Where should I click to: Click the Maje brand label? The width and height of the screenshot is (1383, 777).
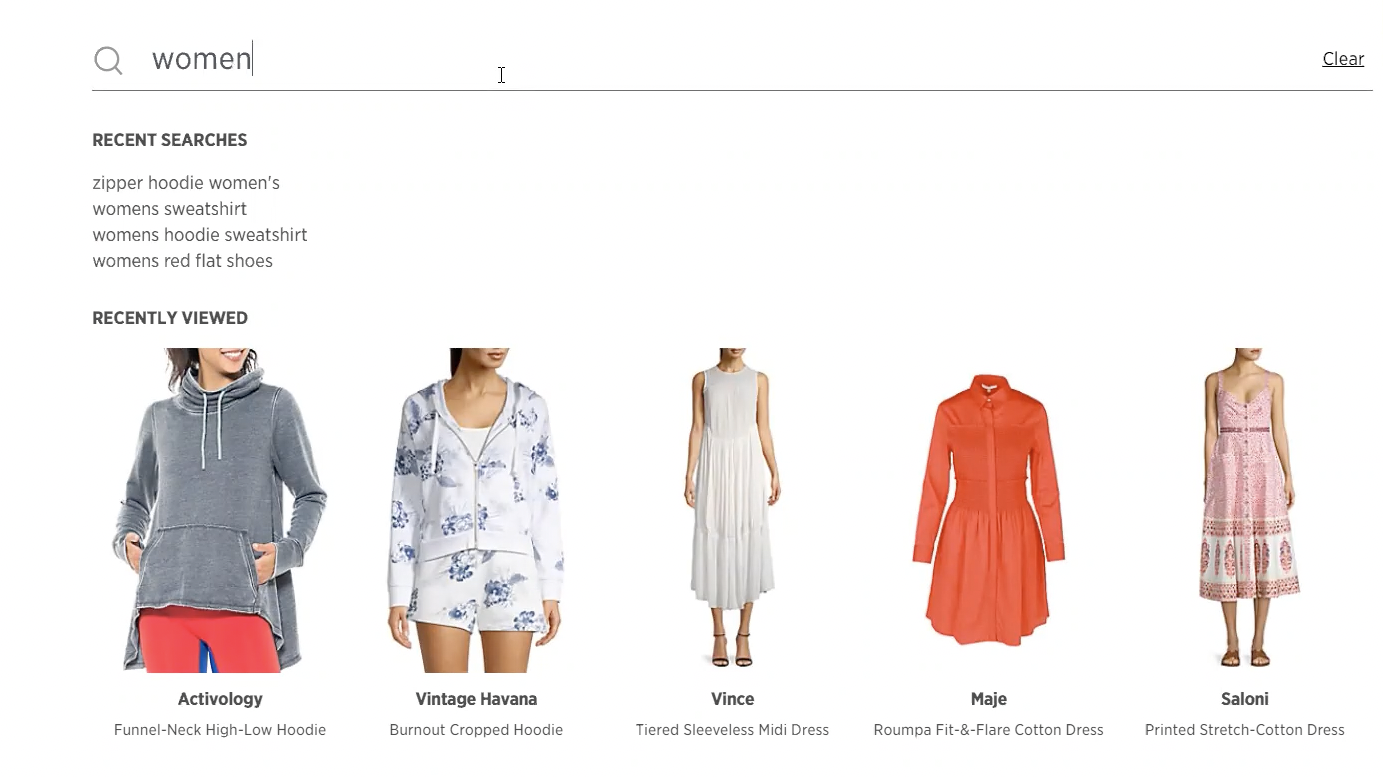coord(988,699)
